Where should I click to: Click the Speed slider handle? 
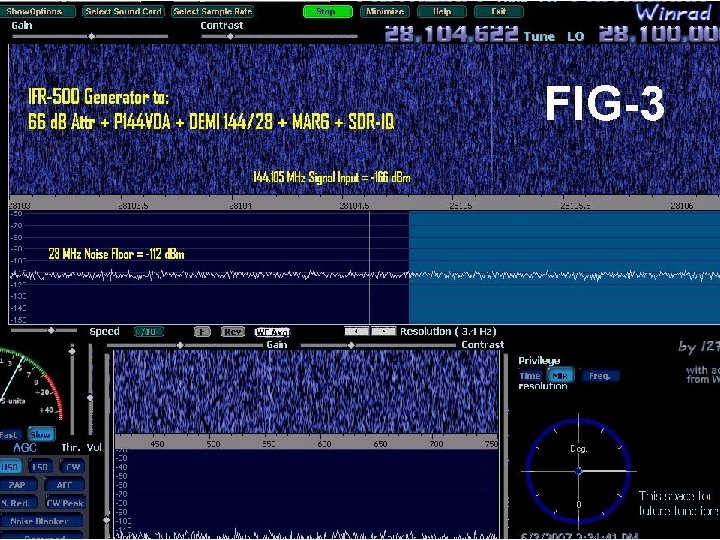pos(51,330)
